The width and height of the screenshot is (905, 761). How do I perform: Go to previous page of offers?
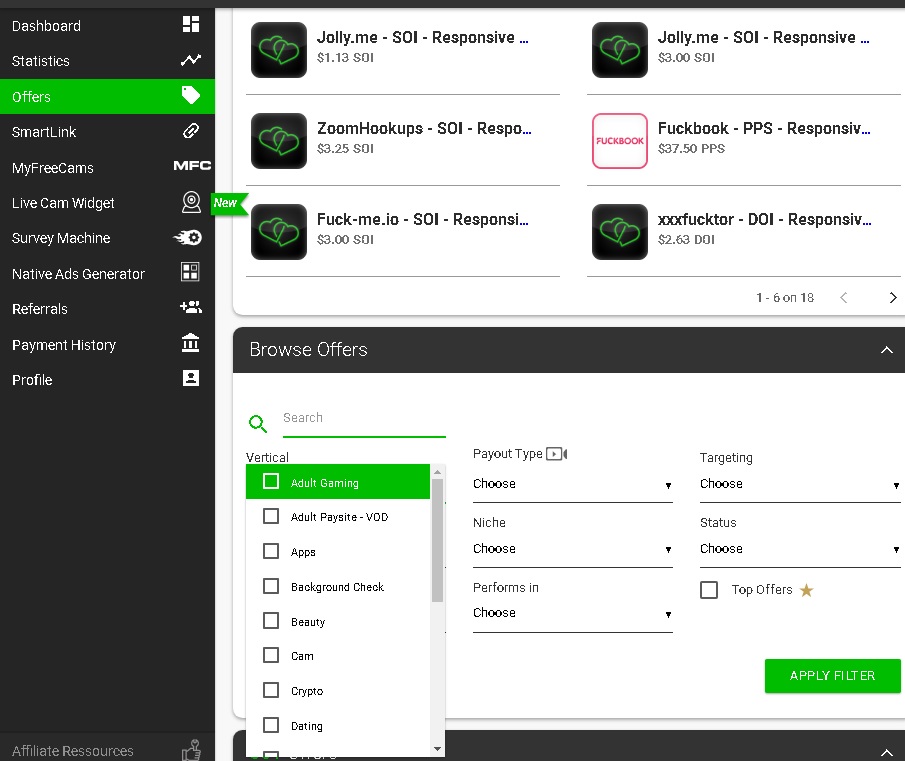[x=844, y=297]
